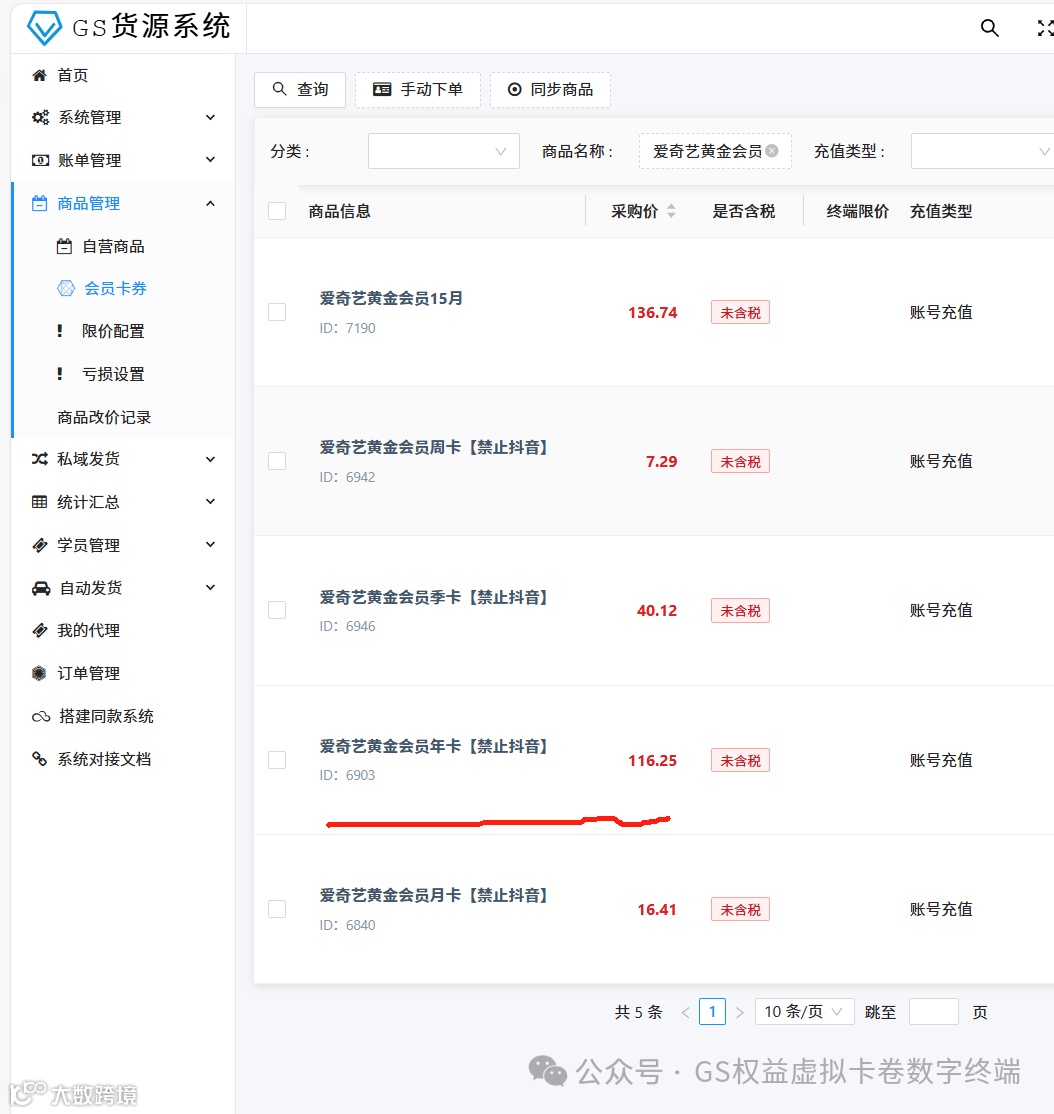This screenshot has height=1114, width=1054.
Task: Click the 查询 button
Action: pyautogui.click(x=300, y=90)
